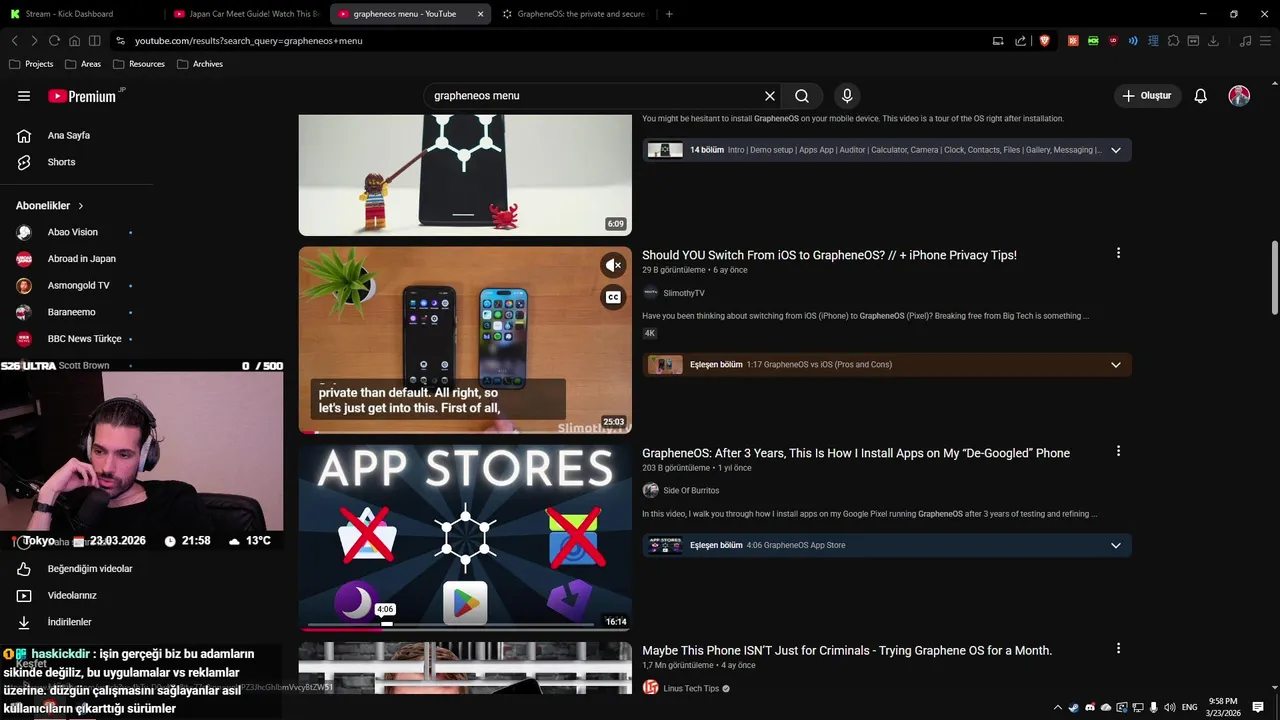Open Brave Shields lion icon
Image resolution: width=1280 pixels, height=720 pixels.
click(1045, 41)
